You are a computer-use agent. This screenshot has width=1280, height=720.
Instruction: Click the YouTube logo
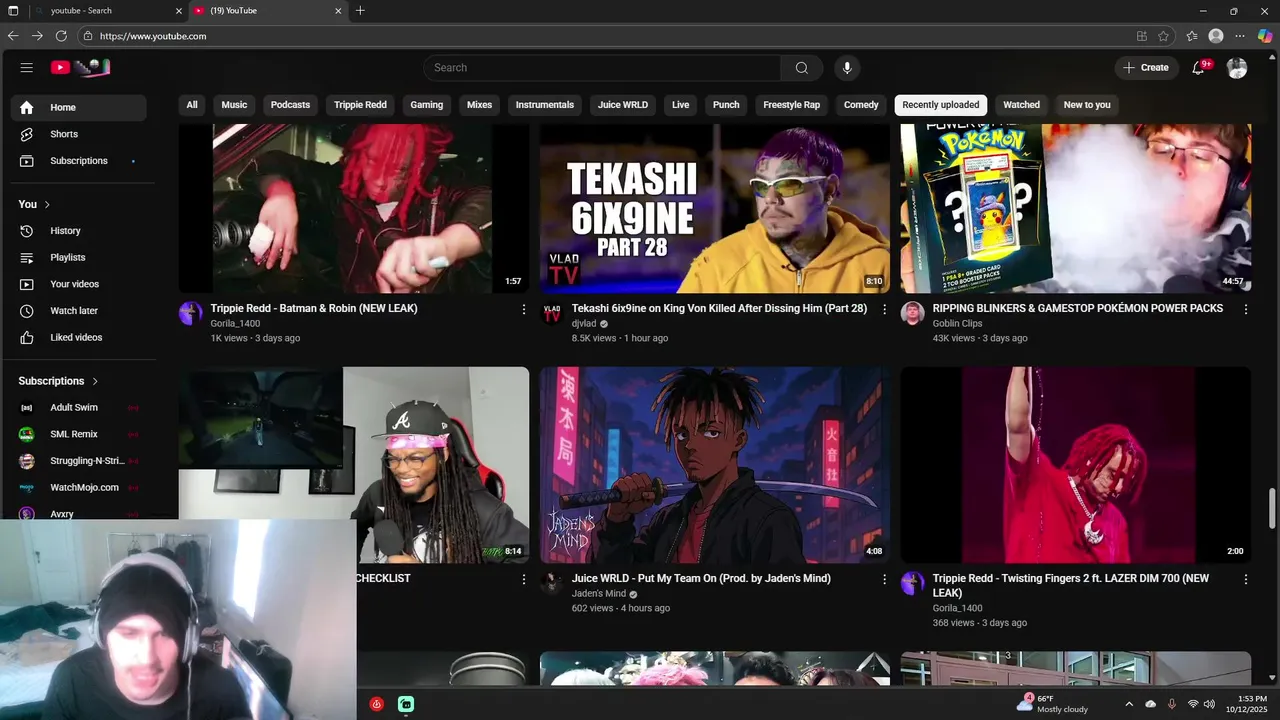tap(80, 68)
